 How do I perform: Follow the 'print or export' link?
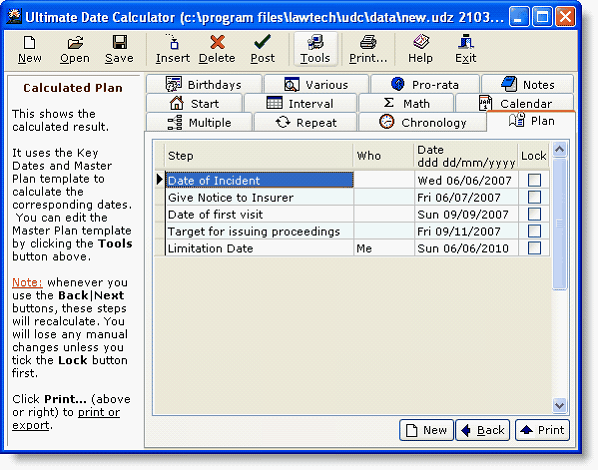tap(66, 419)
